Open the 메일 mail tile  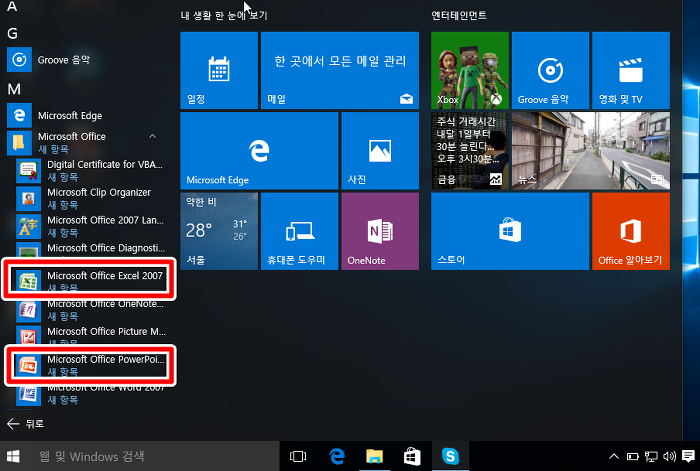[x=340, y=70]
